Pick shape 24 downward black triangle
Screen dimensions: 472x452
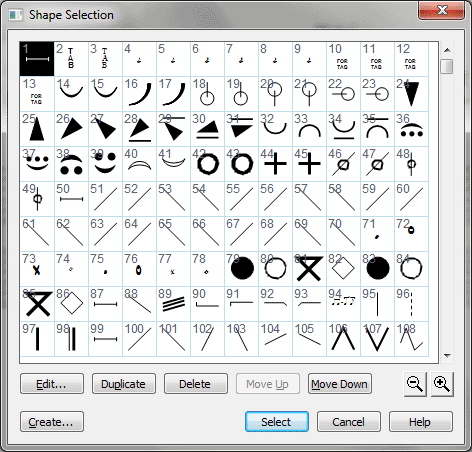(x=411, y=94)
